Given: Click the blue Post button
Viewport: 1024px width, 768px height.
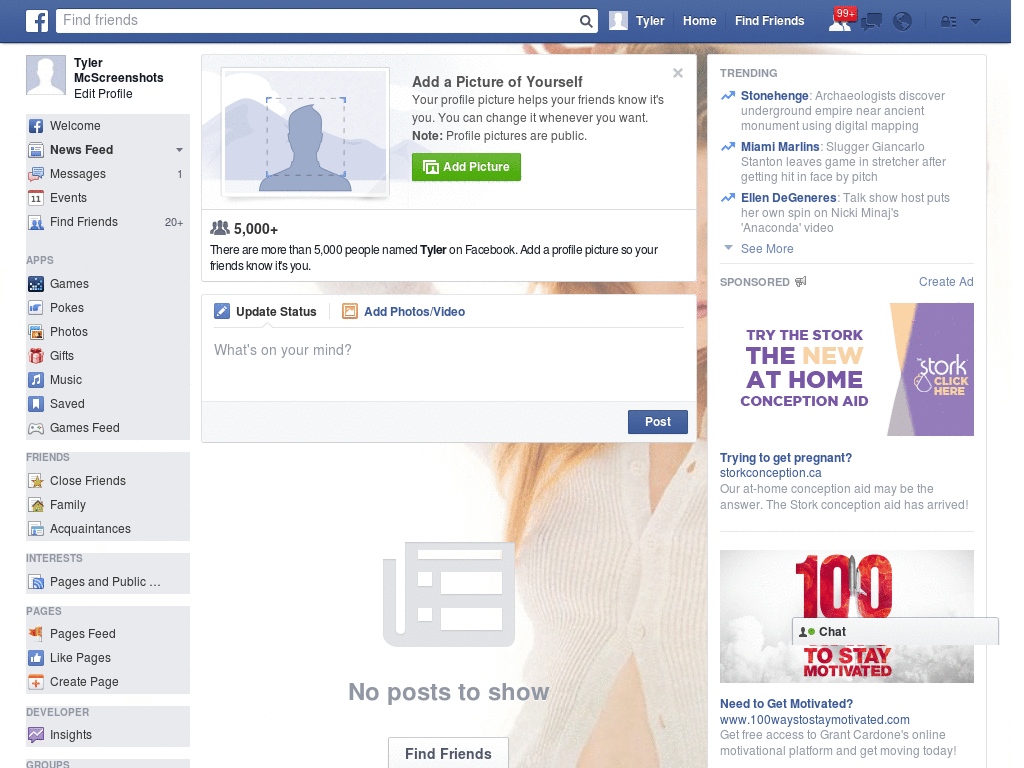Looking at the screenshot, I should coord(658,422).
